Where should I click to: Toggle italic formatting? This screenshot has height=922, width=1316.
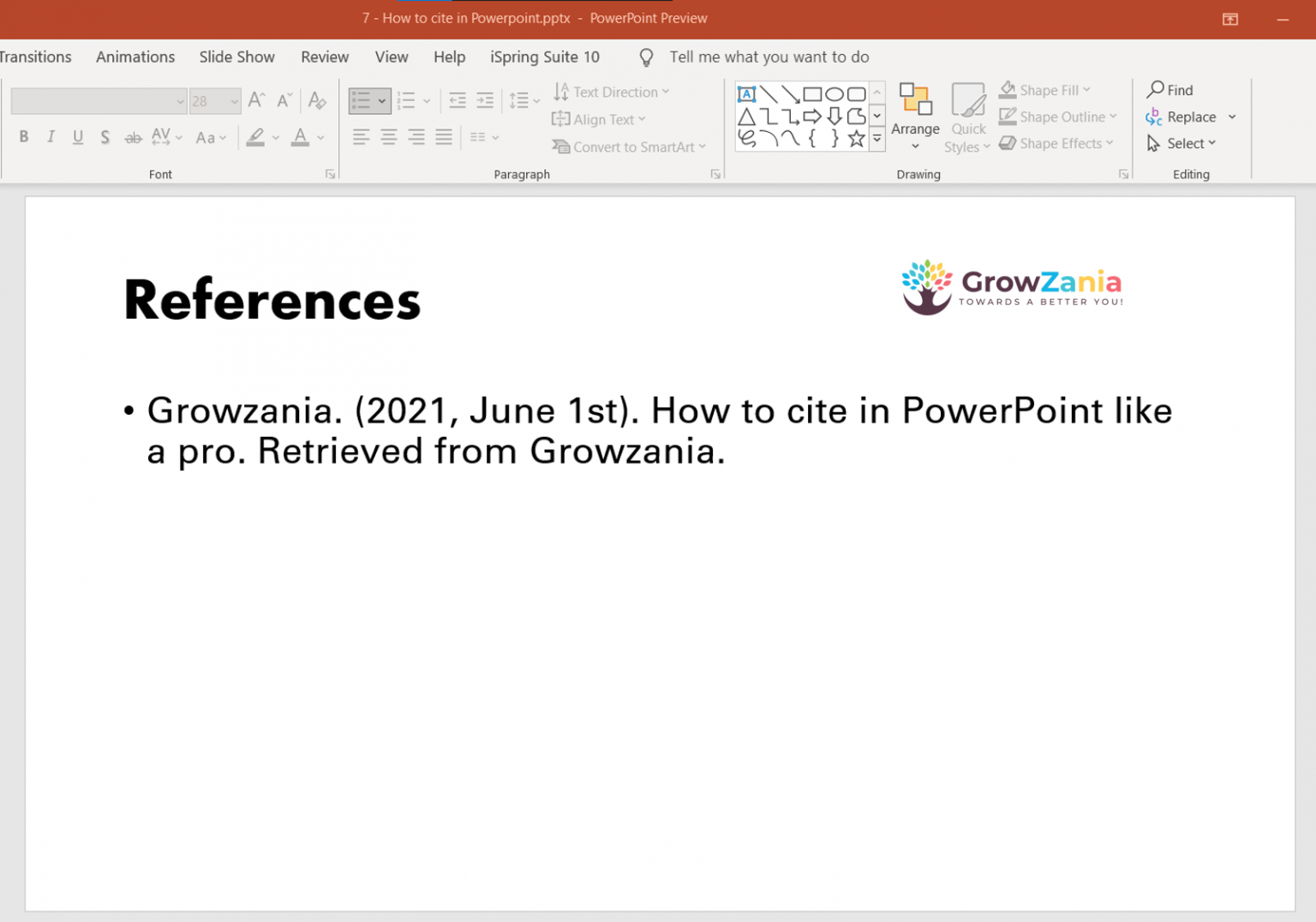[51, 136]
